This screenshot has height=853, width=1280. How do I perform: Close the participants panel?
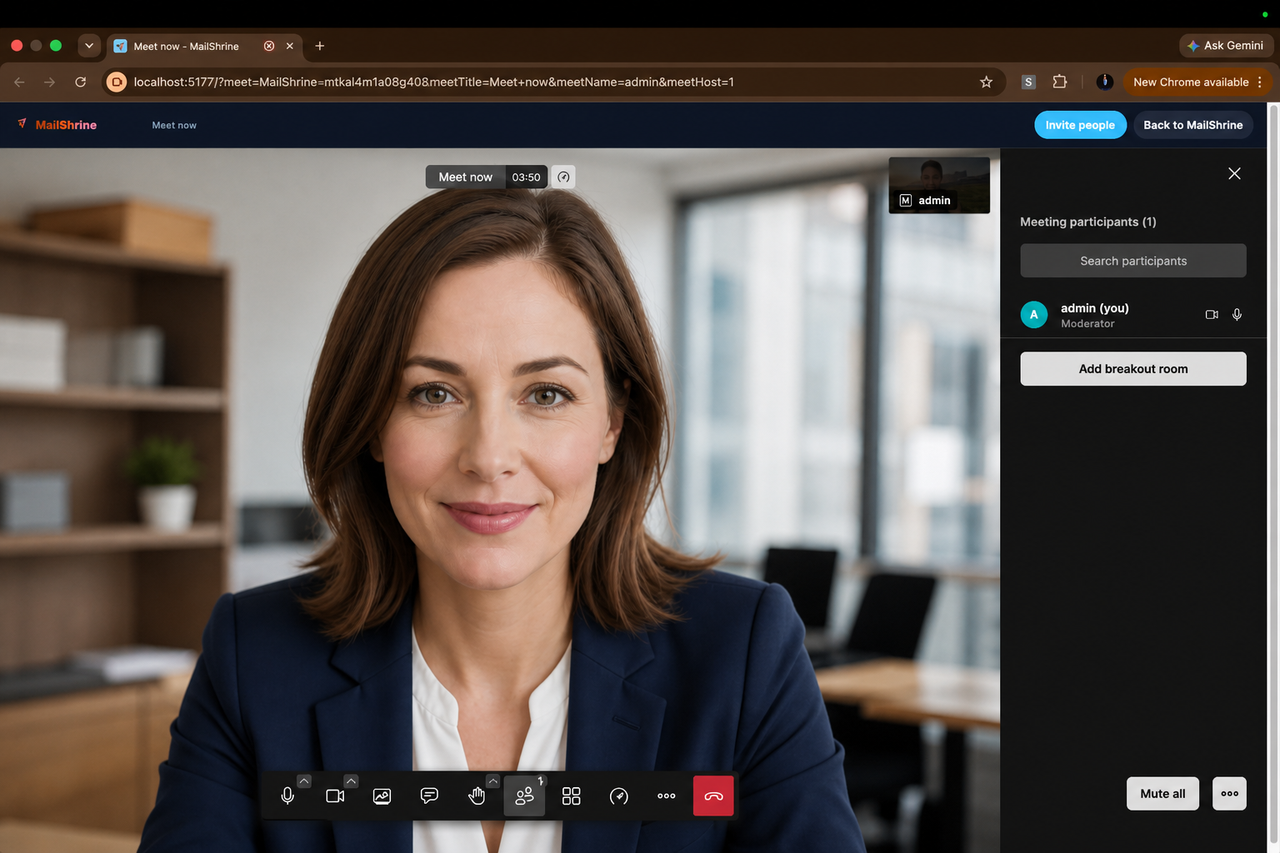point(1234,173)
